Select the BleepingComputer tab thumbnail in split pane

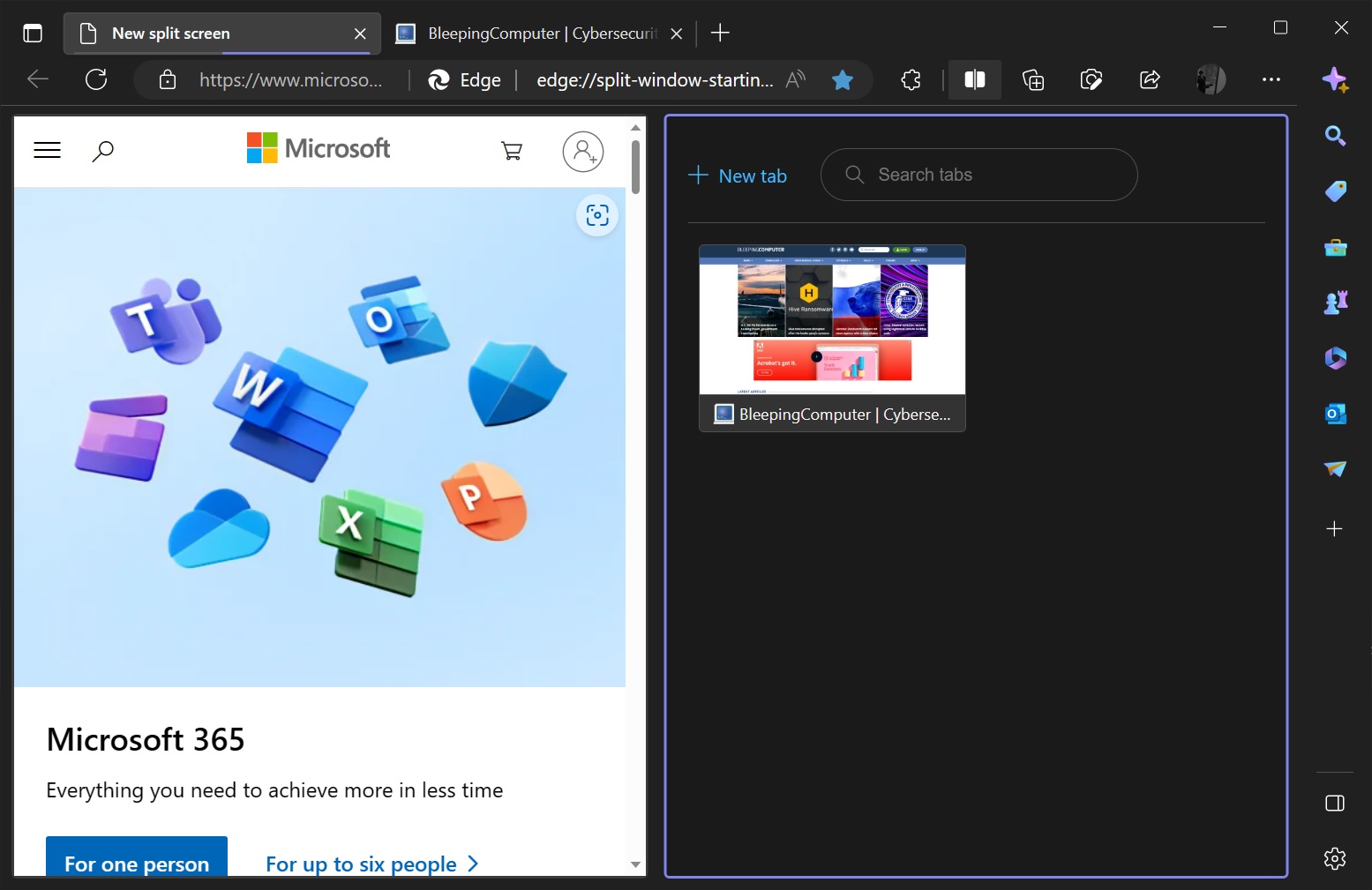[x=831, y=337]
